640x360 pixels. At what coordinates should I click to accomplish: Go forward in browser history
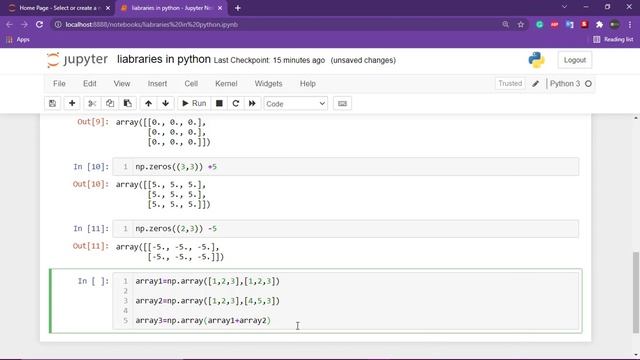24,24
